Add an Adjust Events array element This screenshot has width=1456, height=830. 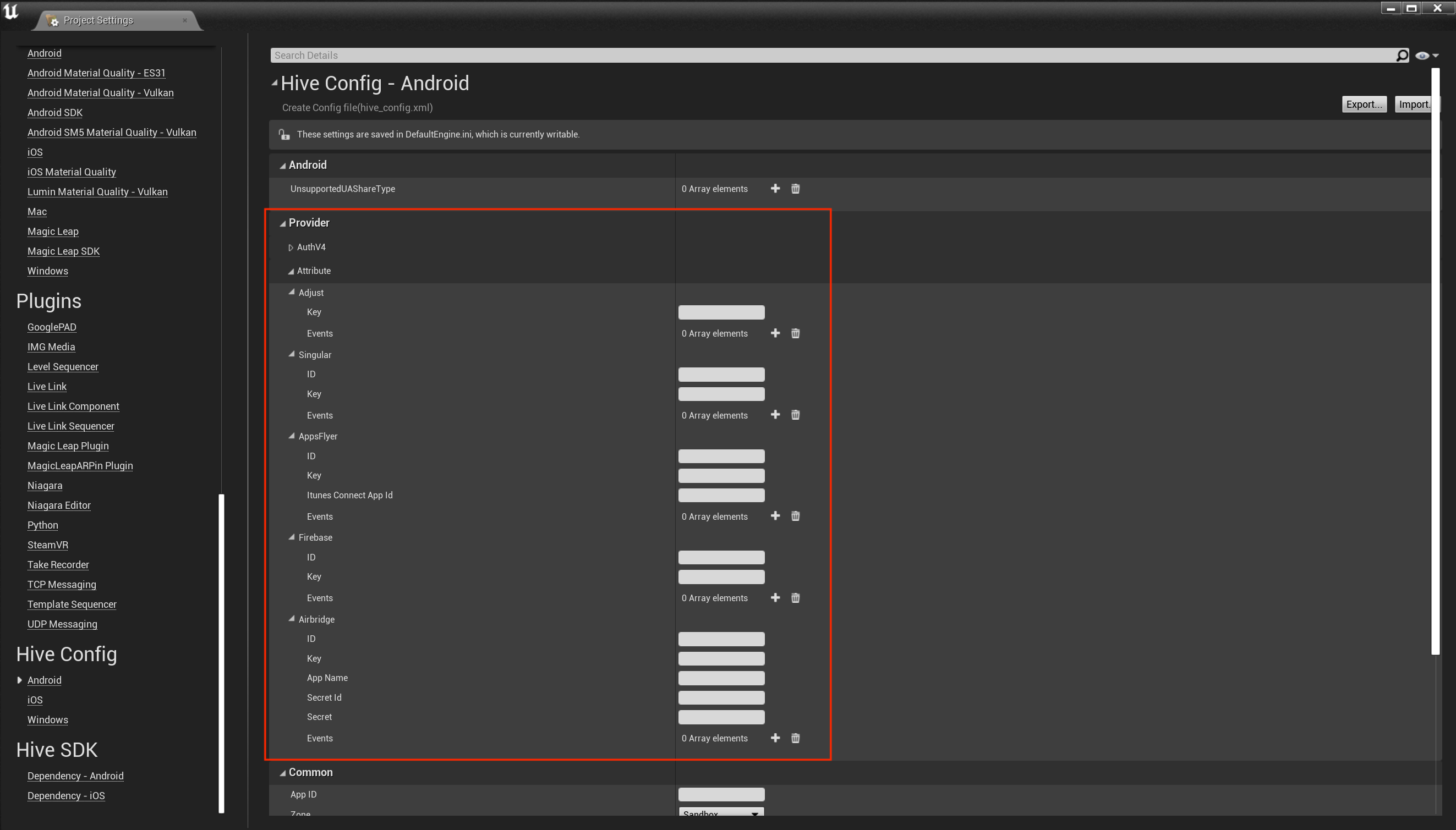[775, 333]
